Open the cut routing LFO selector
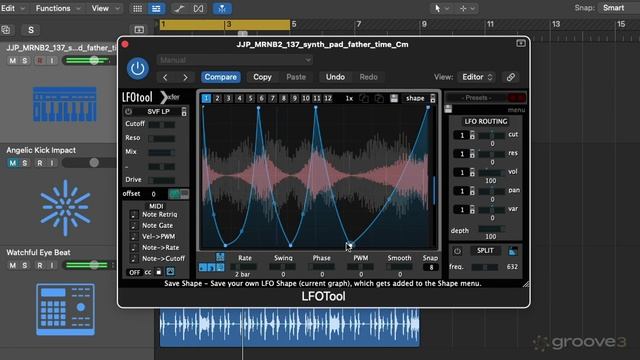The width and height of the screenshot is (640, 360). (x=464, y=135)
